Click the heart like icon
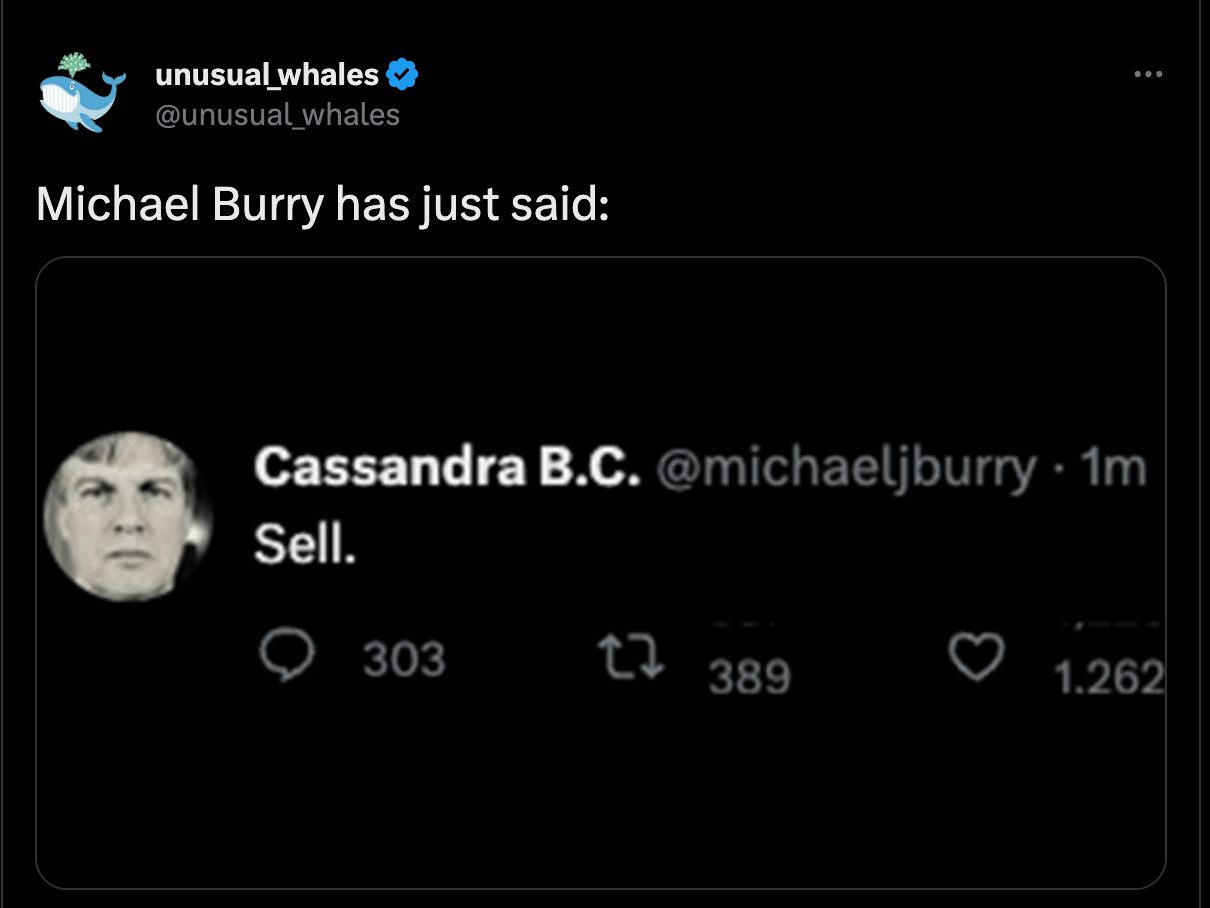Viewport: 1210px width, 908px height. [976, 658]
